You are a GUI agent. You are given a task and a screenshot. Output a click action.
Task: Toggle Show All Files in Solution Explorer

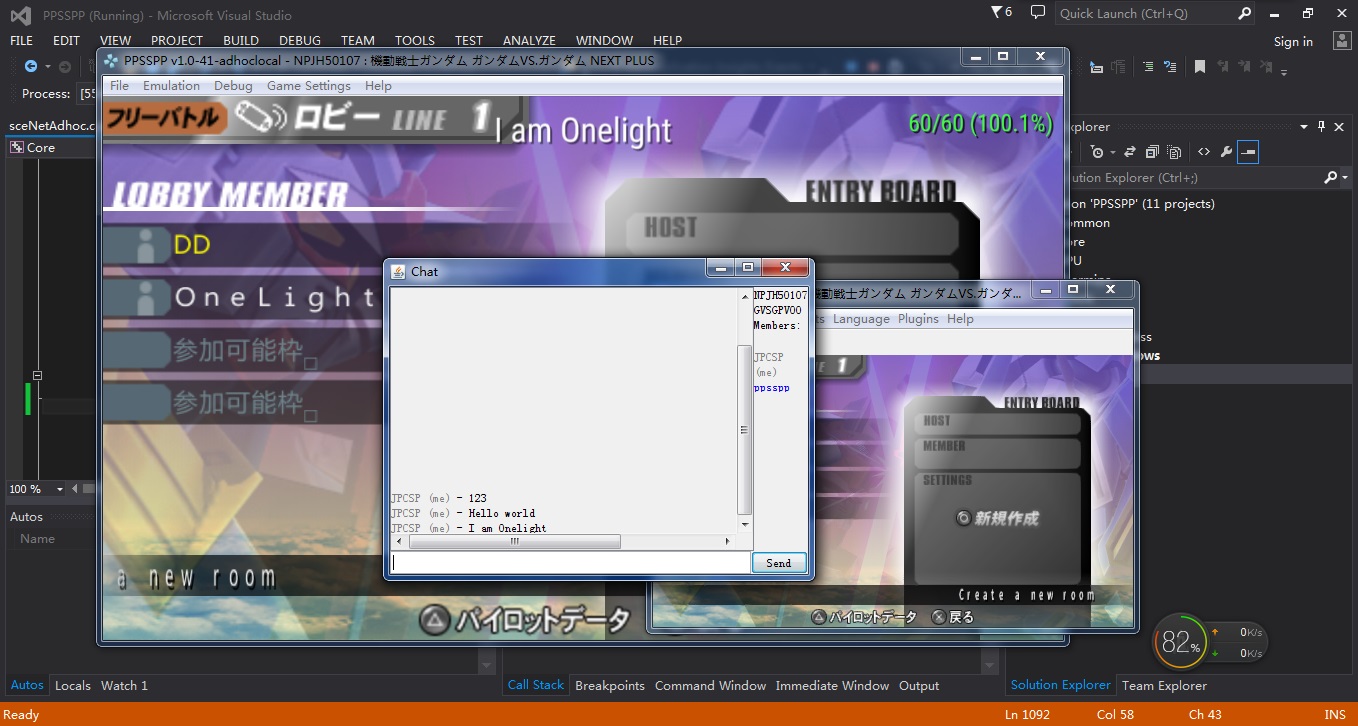click(x=1175, y=152)
